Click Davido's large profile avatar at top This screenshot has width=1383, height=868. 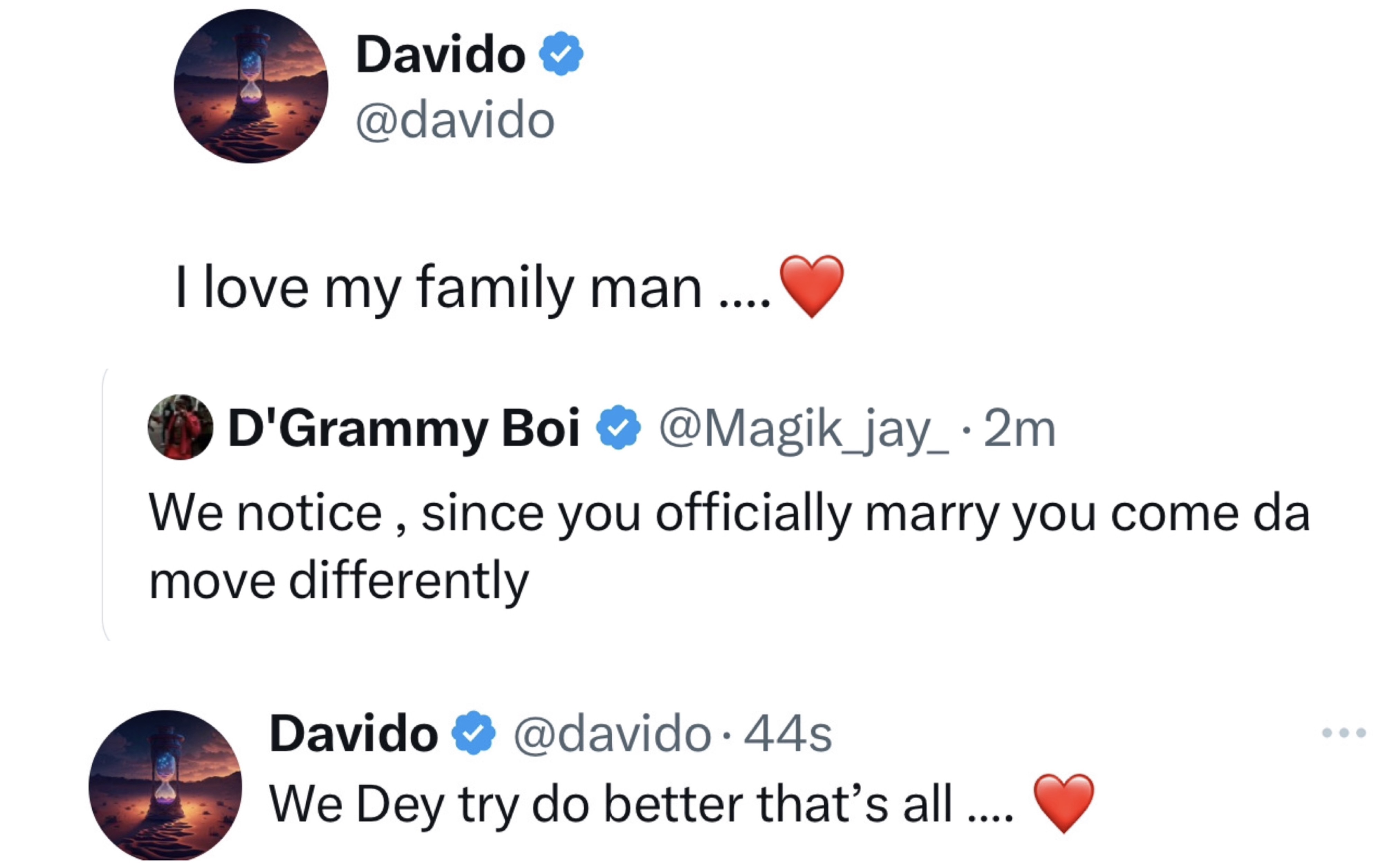point(251,86)
